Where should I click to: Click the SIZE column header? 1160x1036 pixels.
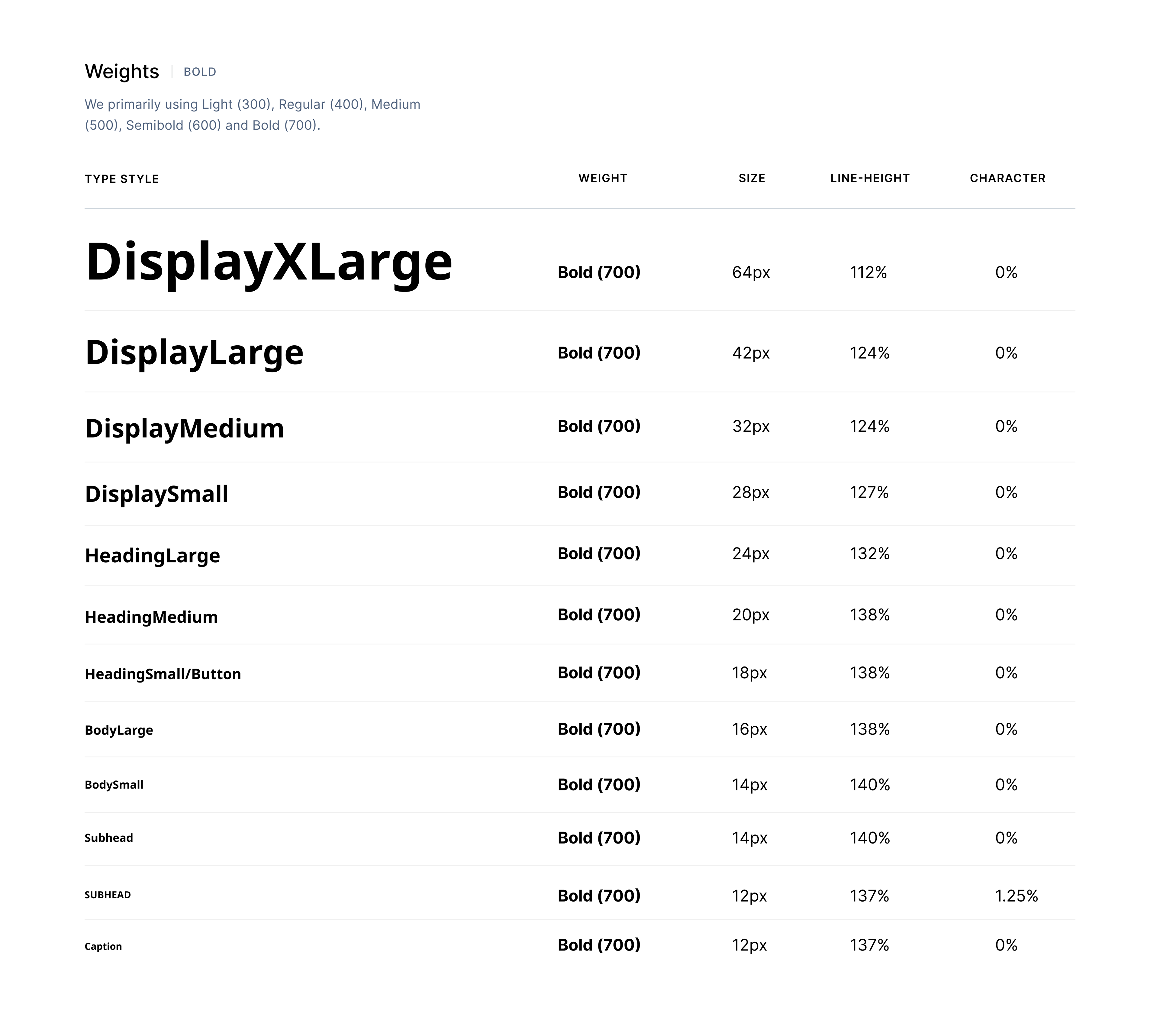752,178
